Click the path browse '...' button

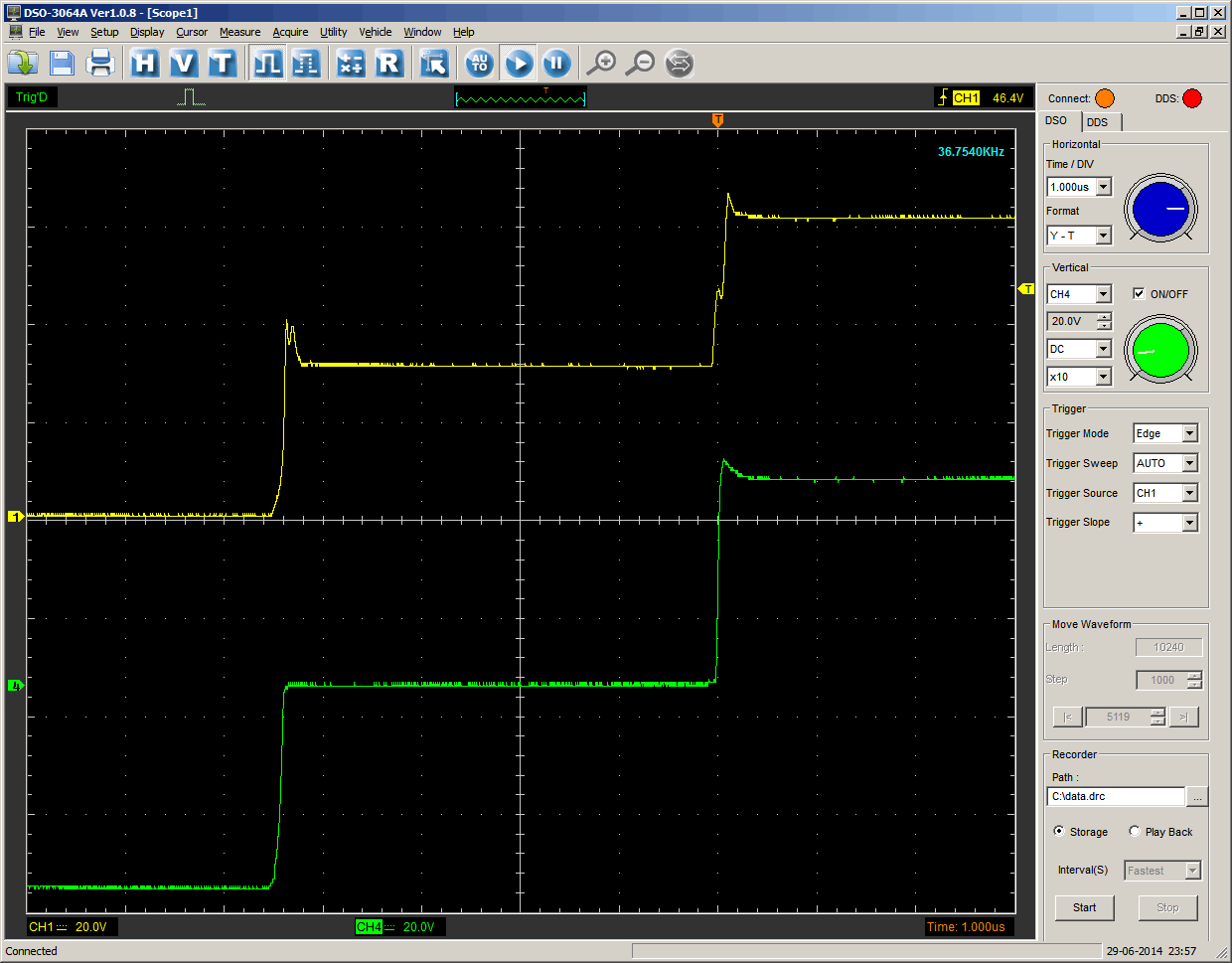1197,796
